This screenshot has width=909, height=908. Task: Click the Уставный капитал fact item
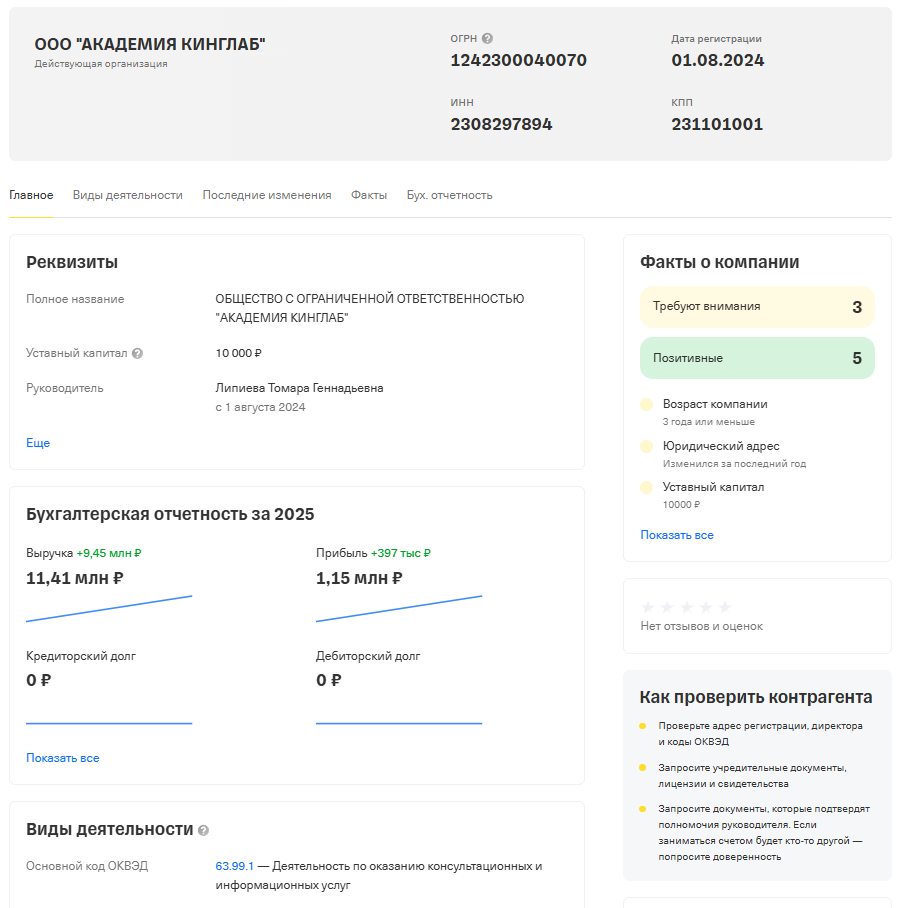click(x=703, y=495)
